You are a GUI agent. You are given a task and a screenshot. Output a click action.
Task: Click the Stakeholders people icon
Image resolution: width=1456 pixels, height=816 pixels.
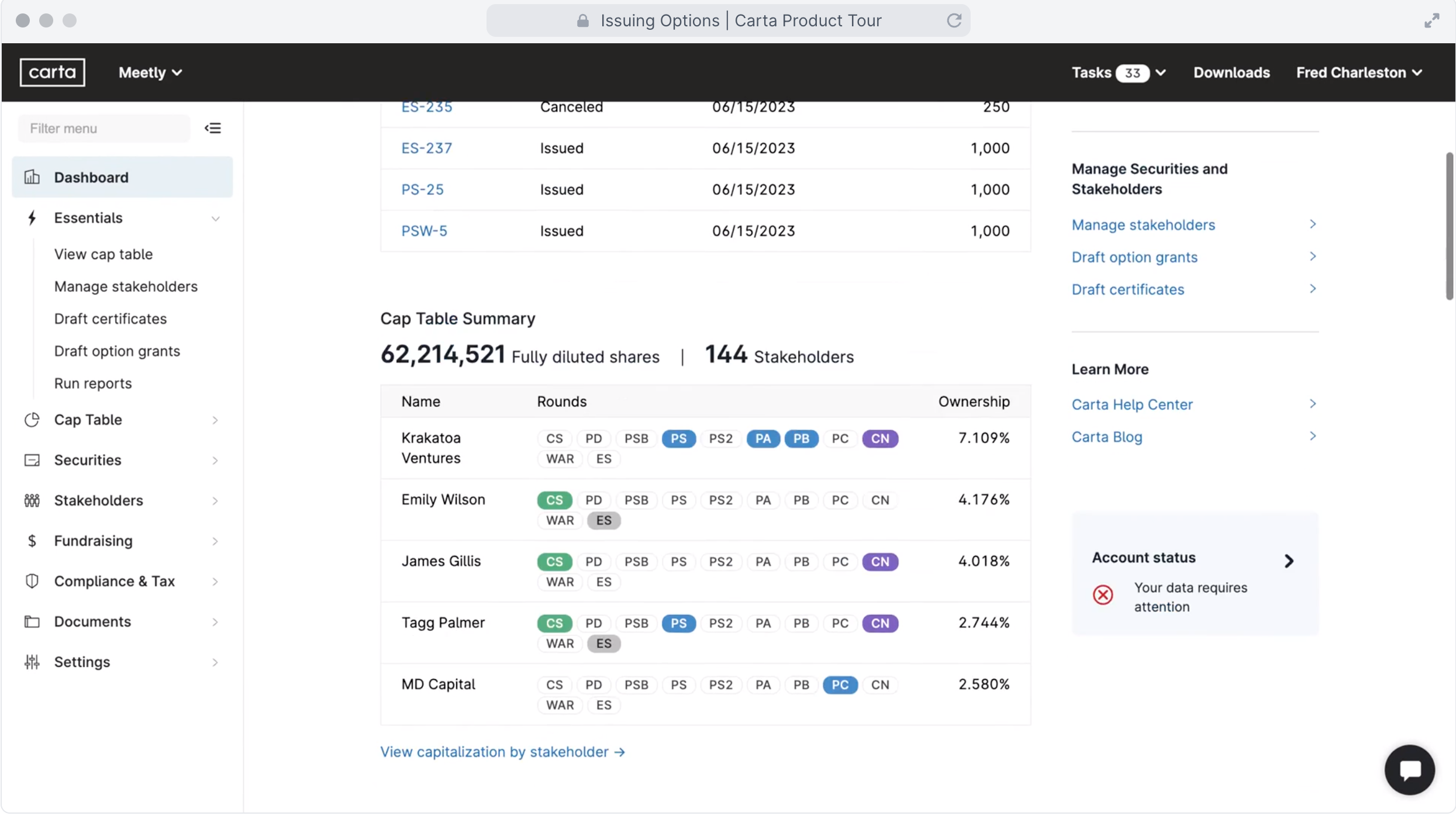pos(32,500)
